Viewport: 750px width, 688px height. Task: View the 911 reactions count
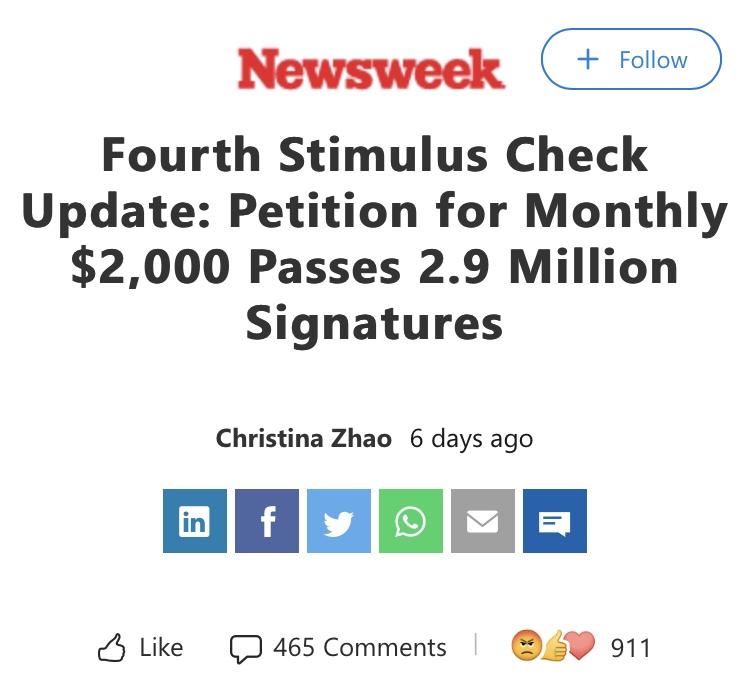(631, 648)
